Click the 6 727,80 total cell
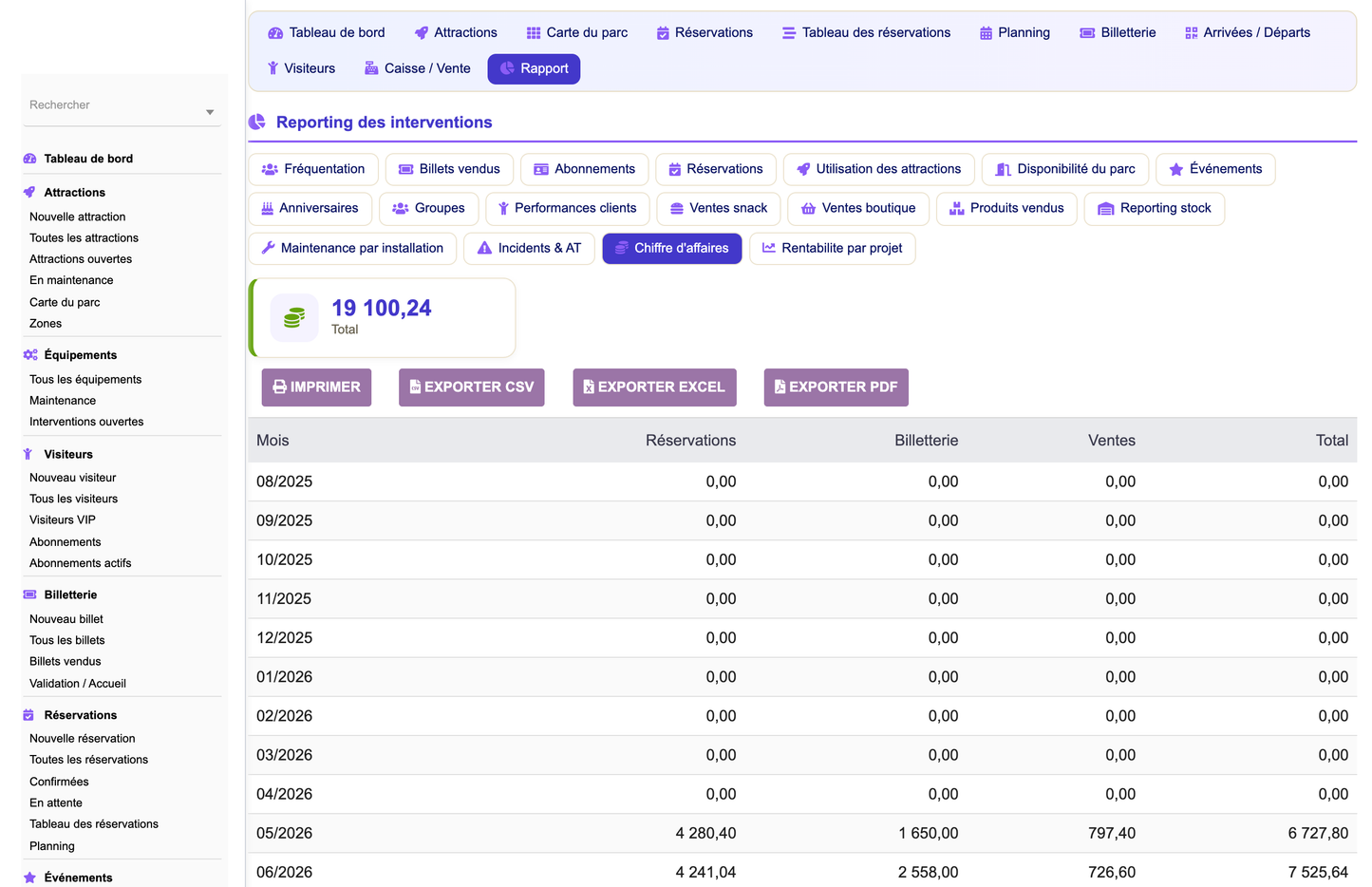This screenshot has width=1372, height=887. pyautogui.click(x=1318, y=833)
